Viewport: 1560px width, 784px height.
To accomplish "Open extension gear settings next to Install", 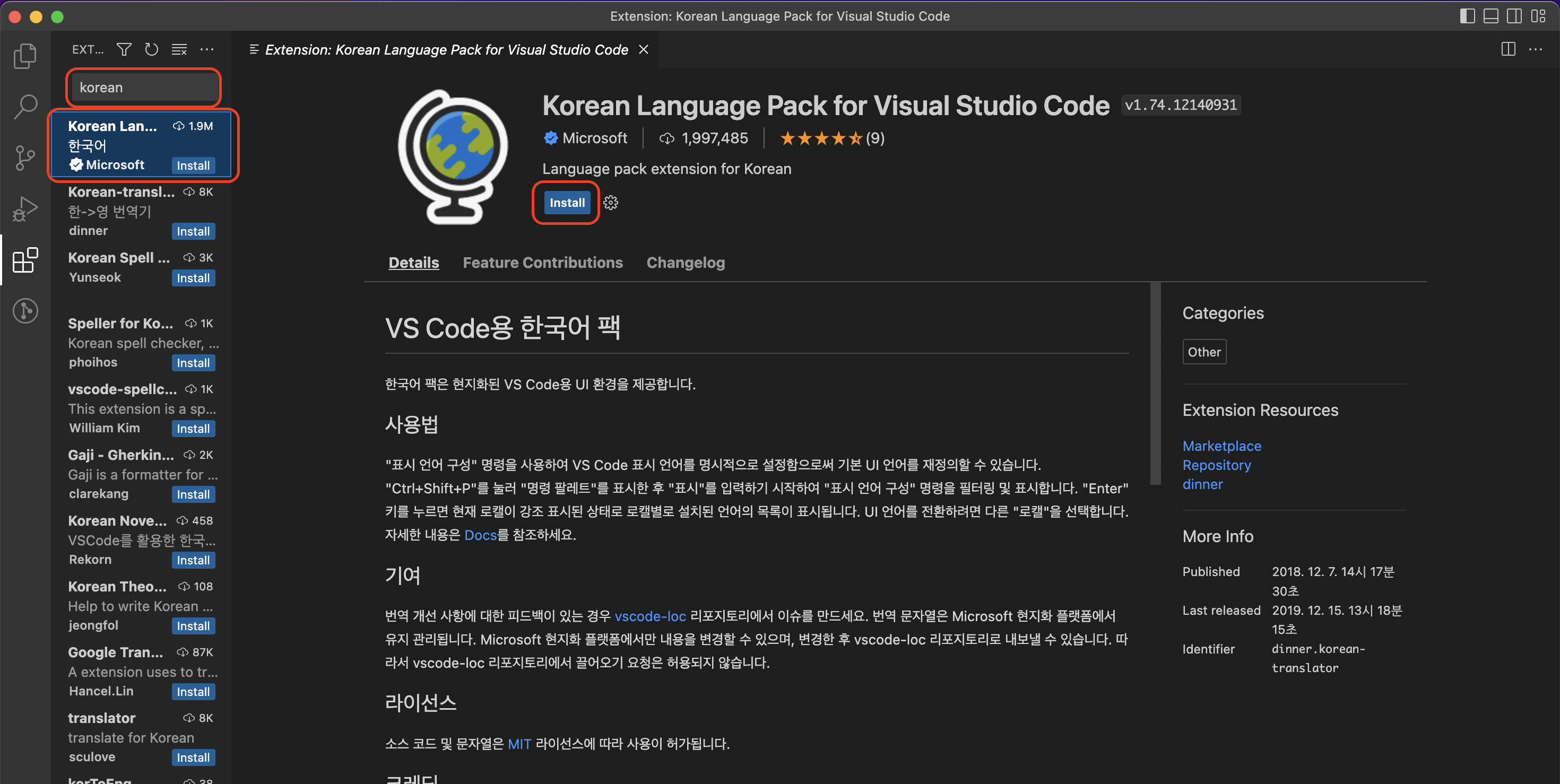I will coord(610,203).
